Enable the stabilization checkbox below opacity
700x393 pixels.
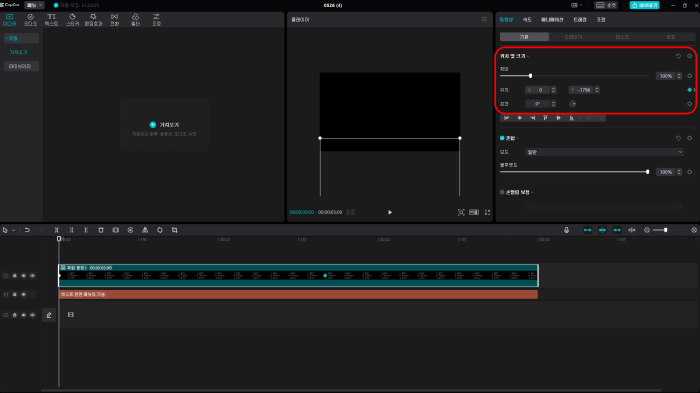point(502,192)
